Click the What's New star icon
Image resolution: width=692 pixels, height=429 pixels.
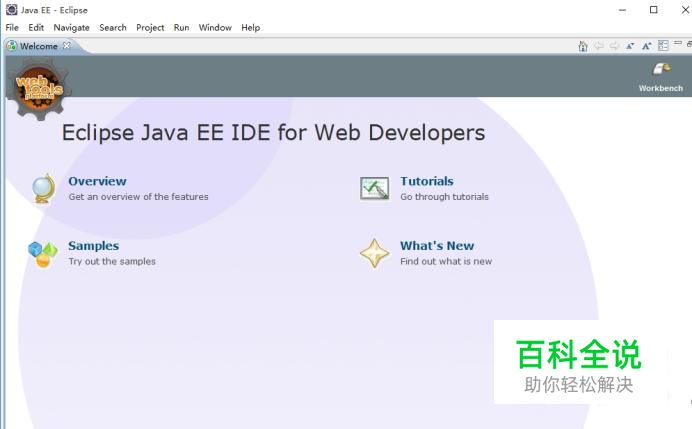click(374, 253)
